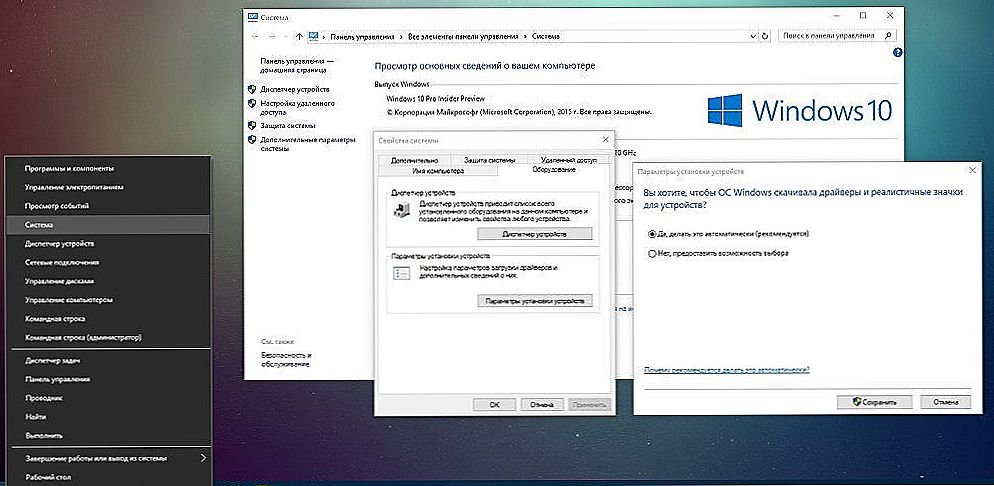Open help with the blue question mark

point(898,53)
